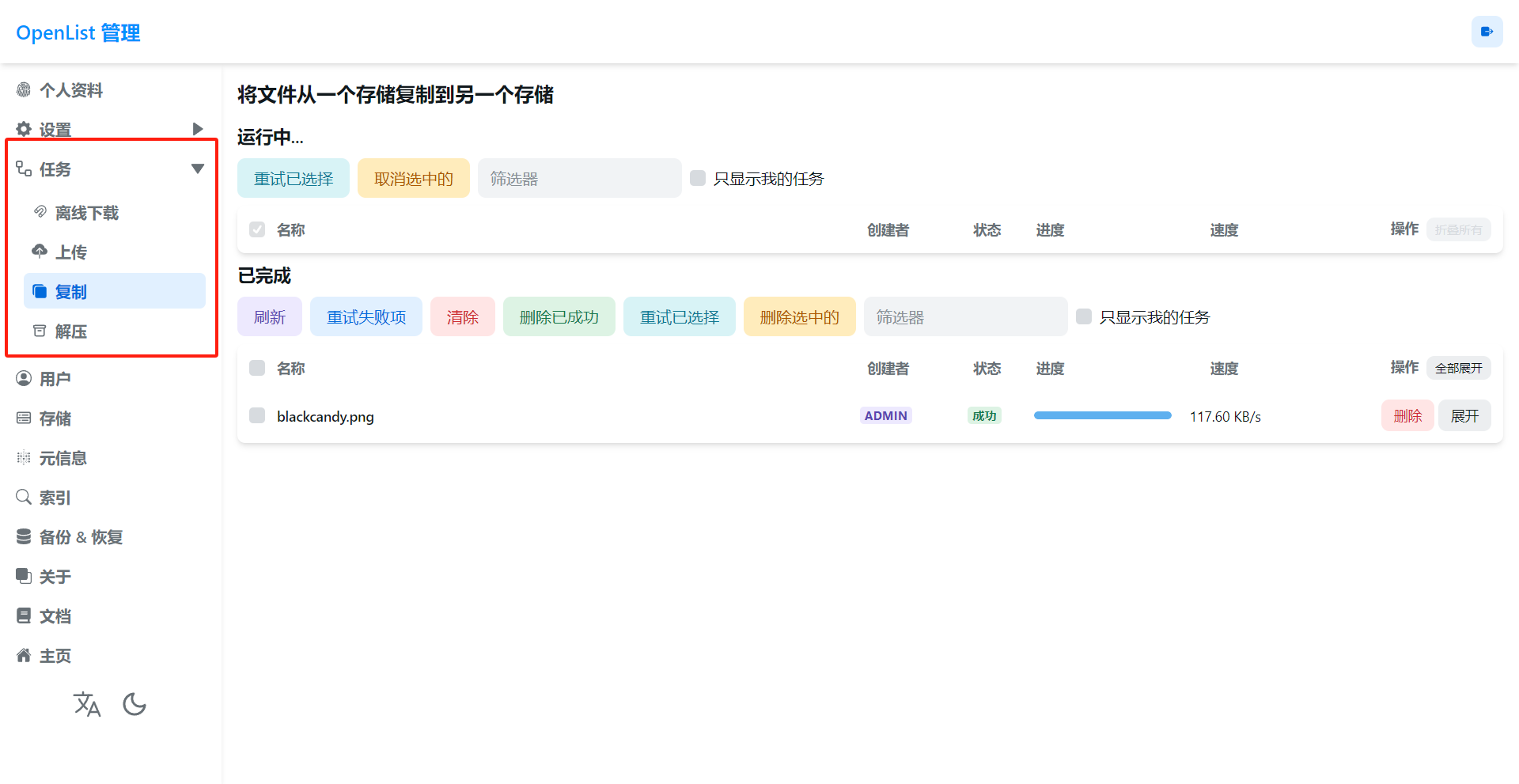The width and height of the screenshot is (1519, 784).
Task: Click the OpenList 管理 title link
Action: pos(78,32)
